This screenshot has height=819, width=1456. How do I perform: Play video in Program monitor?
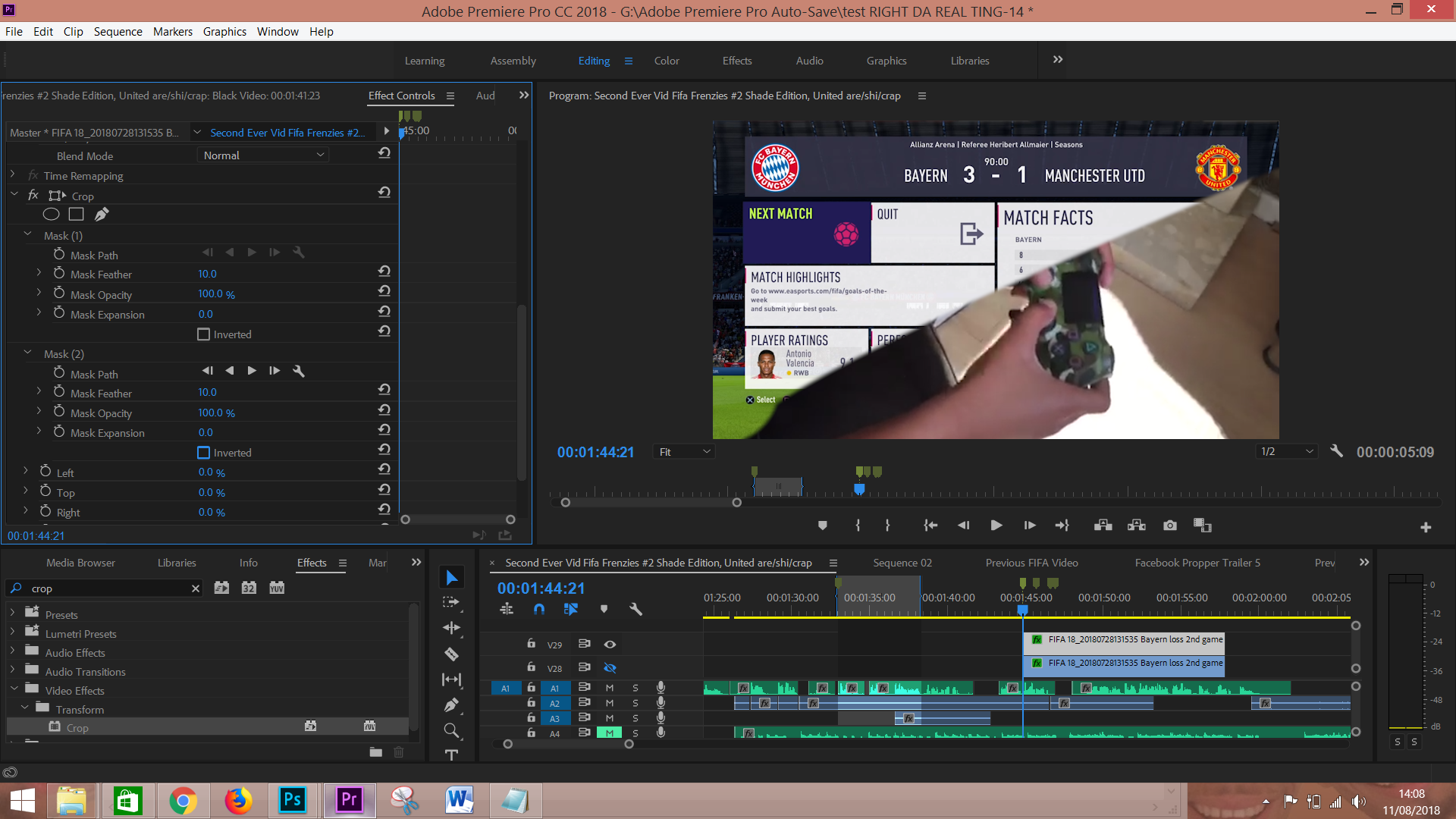pyautogui.click(x=996, y=526)
